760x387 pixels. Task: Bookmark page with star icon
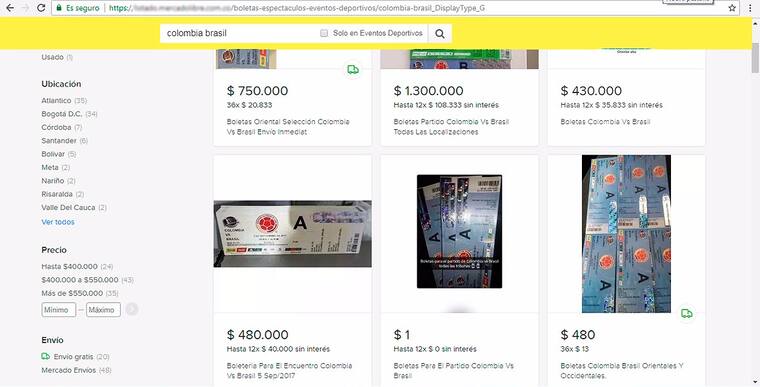click(732, 8)
